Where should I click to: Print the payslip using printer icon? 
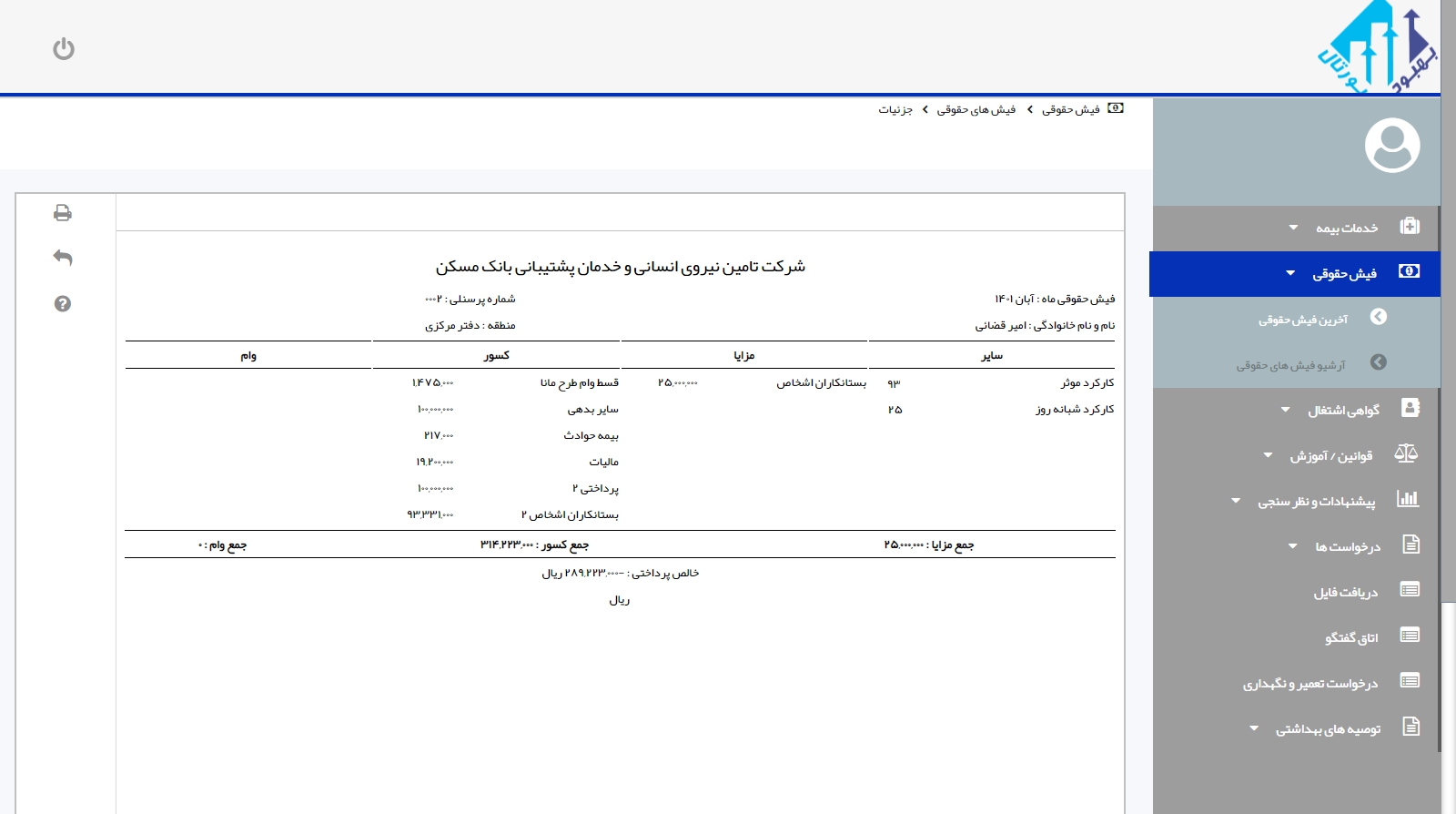pos(63,213)
